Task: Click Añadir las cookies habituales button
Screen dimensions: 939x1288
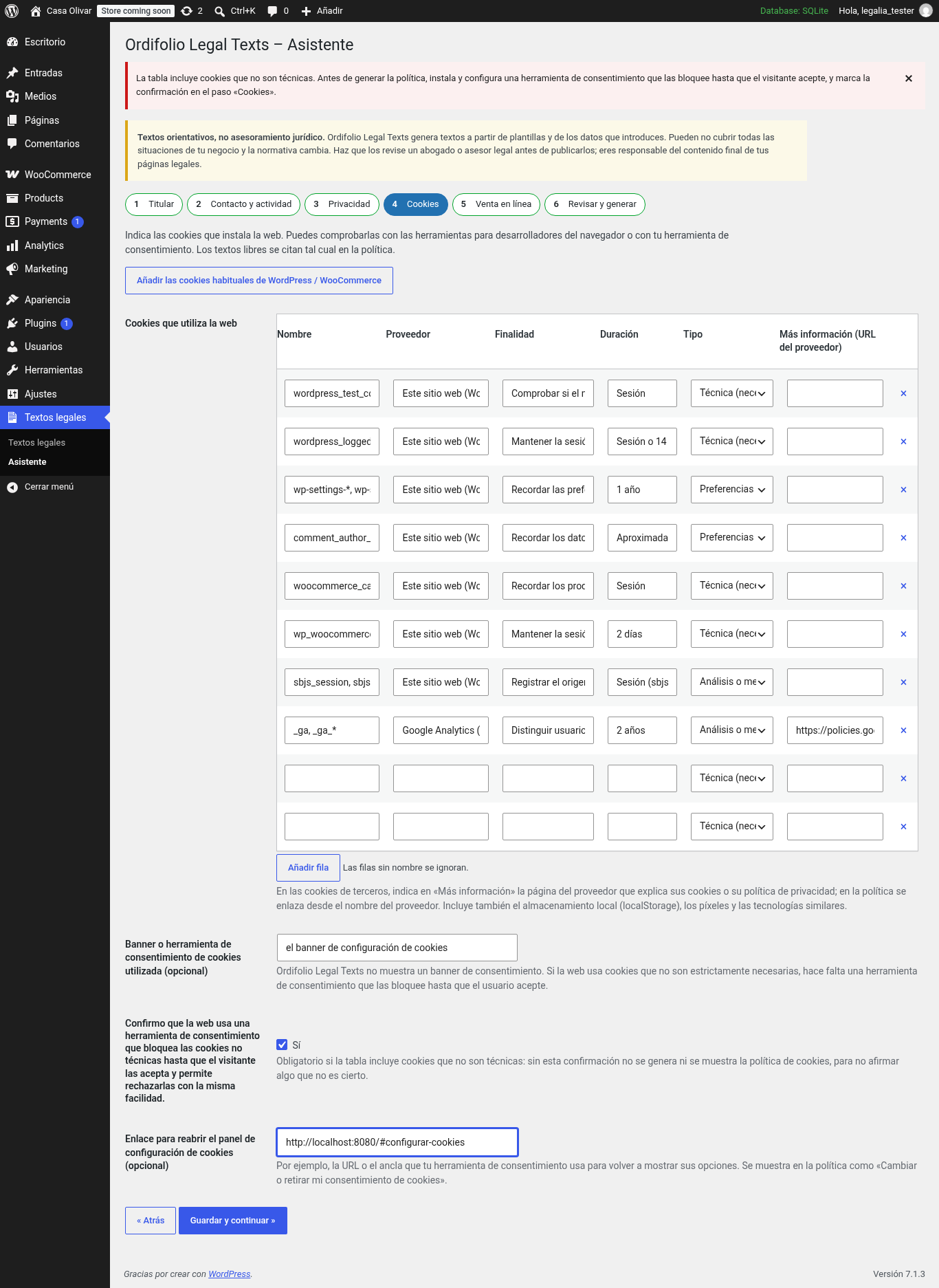Action: 259,281
